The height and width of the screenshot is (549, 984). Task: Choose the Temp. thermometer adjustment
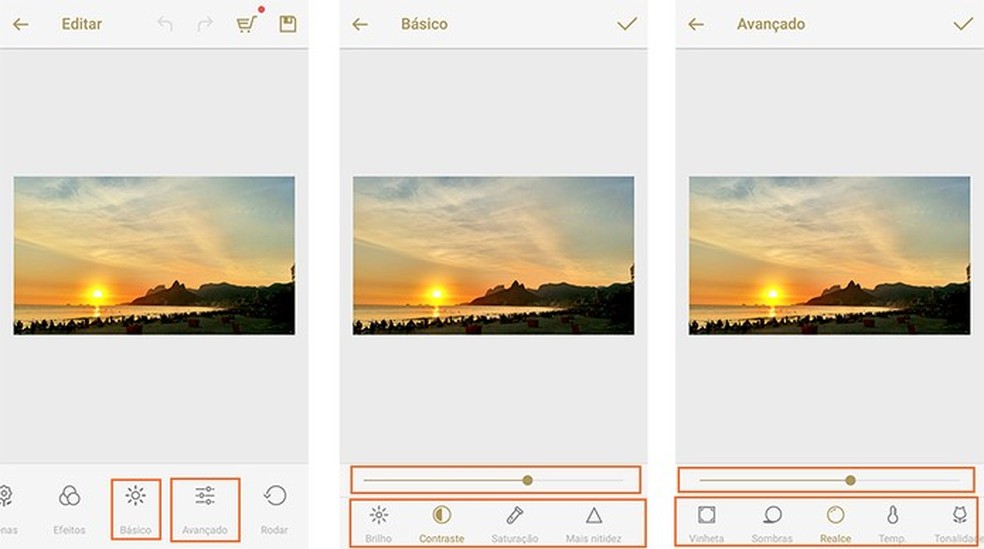click(892, 525)
